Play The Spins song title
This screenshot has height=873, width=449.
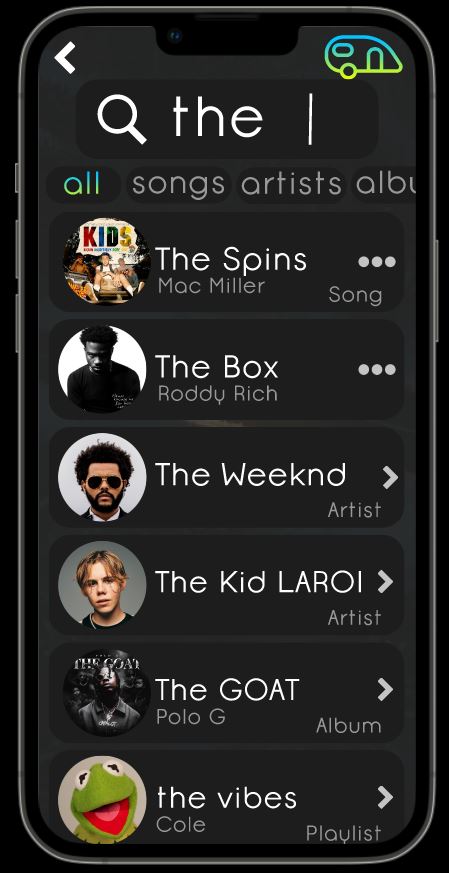tap(231, 259)
